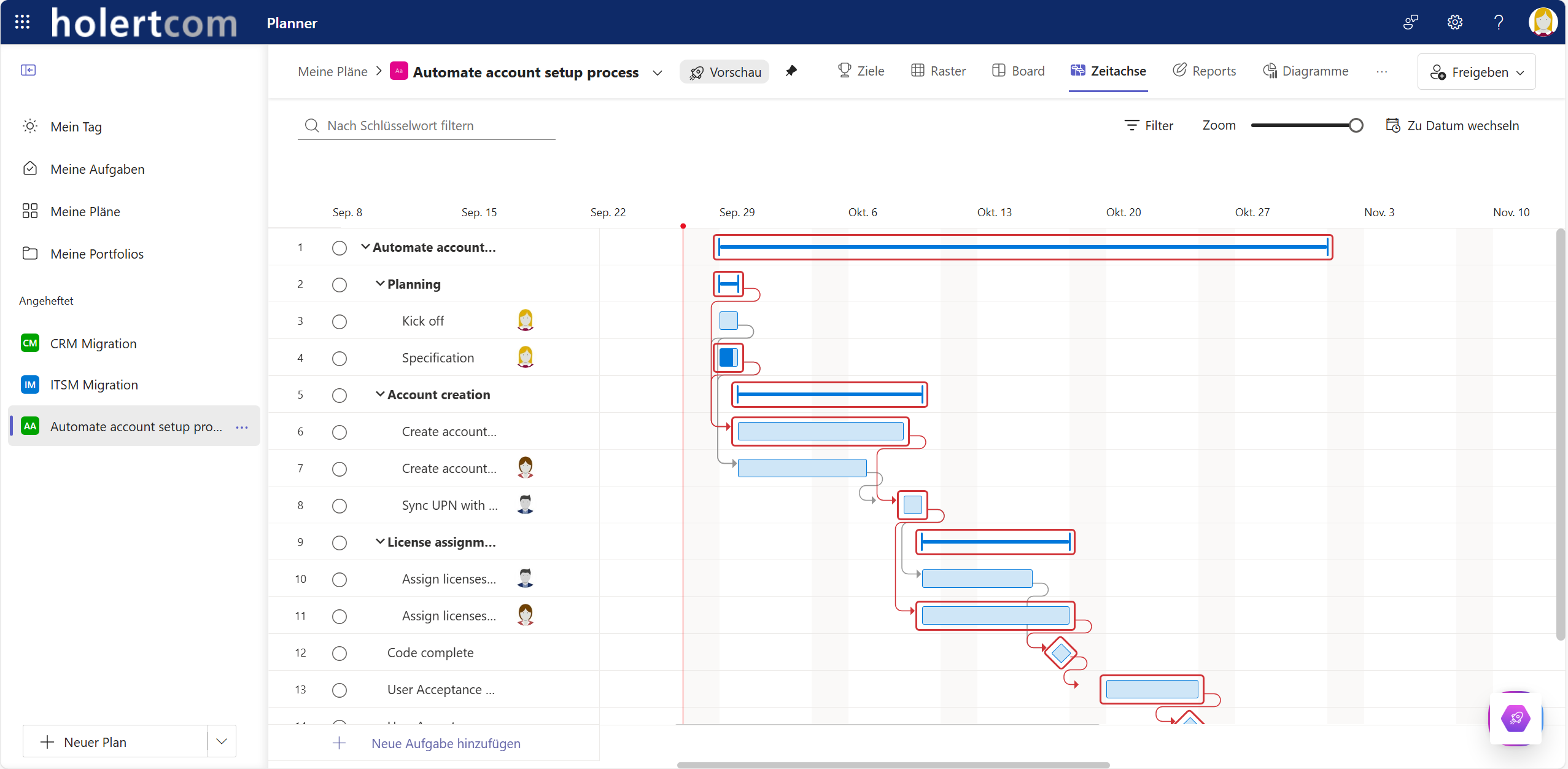Open Diagramme view
Viewport: 1568px width, 769px height.
(1305, 71)
